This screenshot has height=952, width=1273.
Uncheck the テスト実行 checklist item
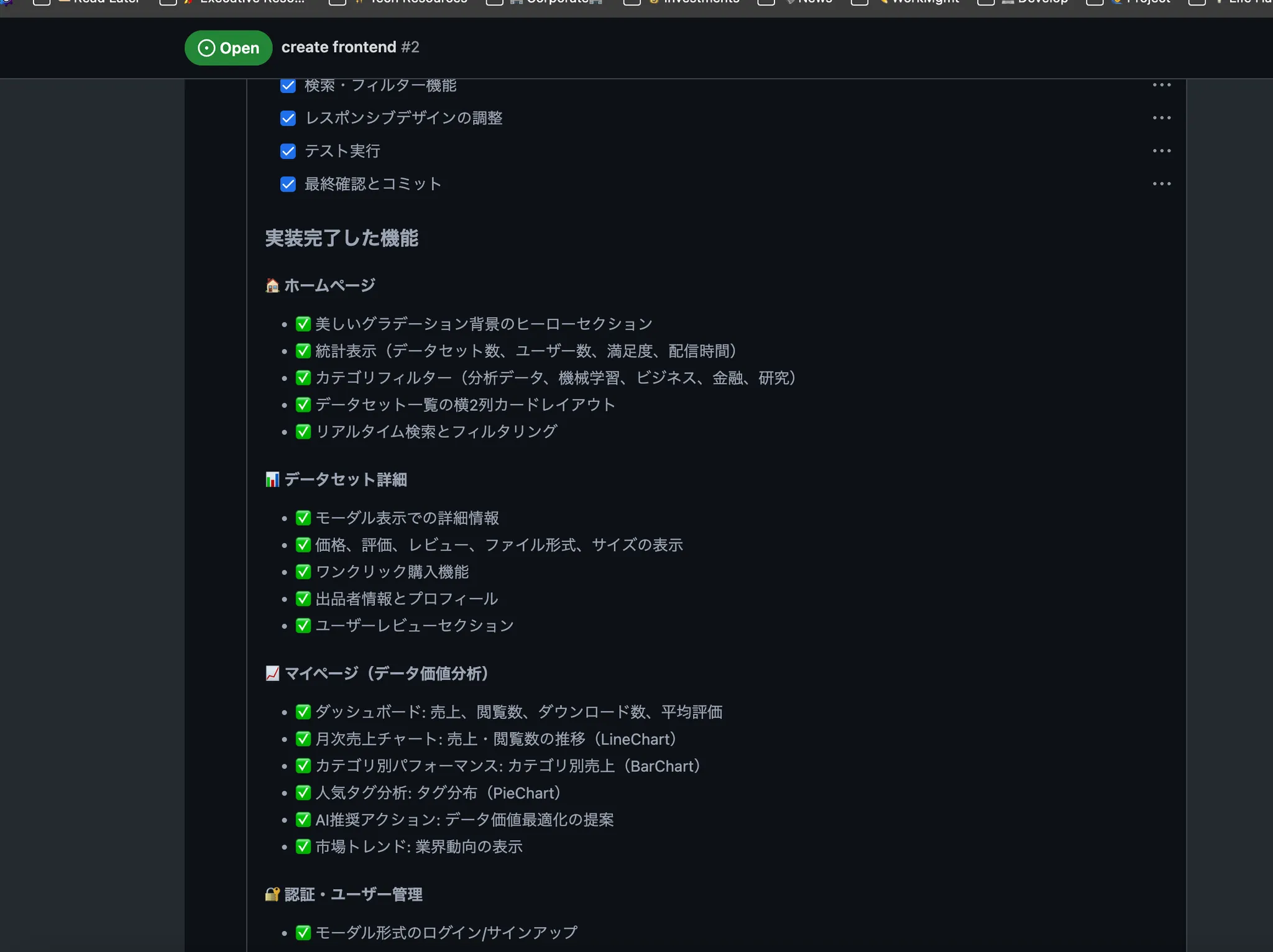click(x=288, y=151)
